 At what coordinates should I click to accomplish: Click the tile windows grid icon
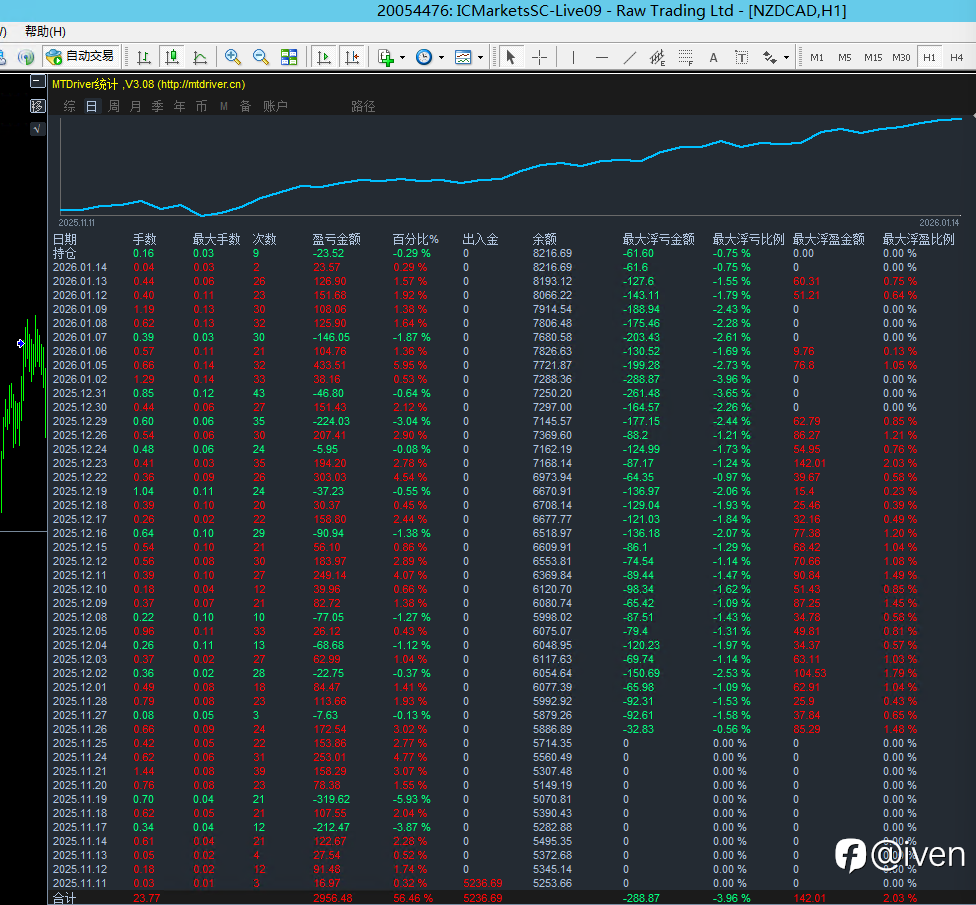(289, 57)
